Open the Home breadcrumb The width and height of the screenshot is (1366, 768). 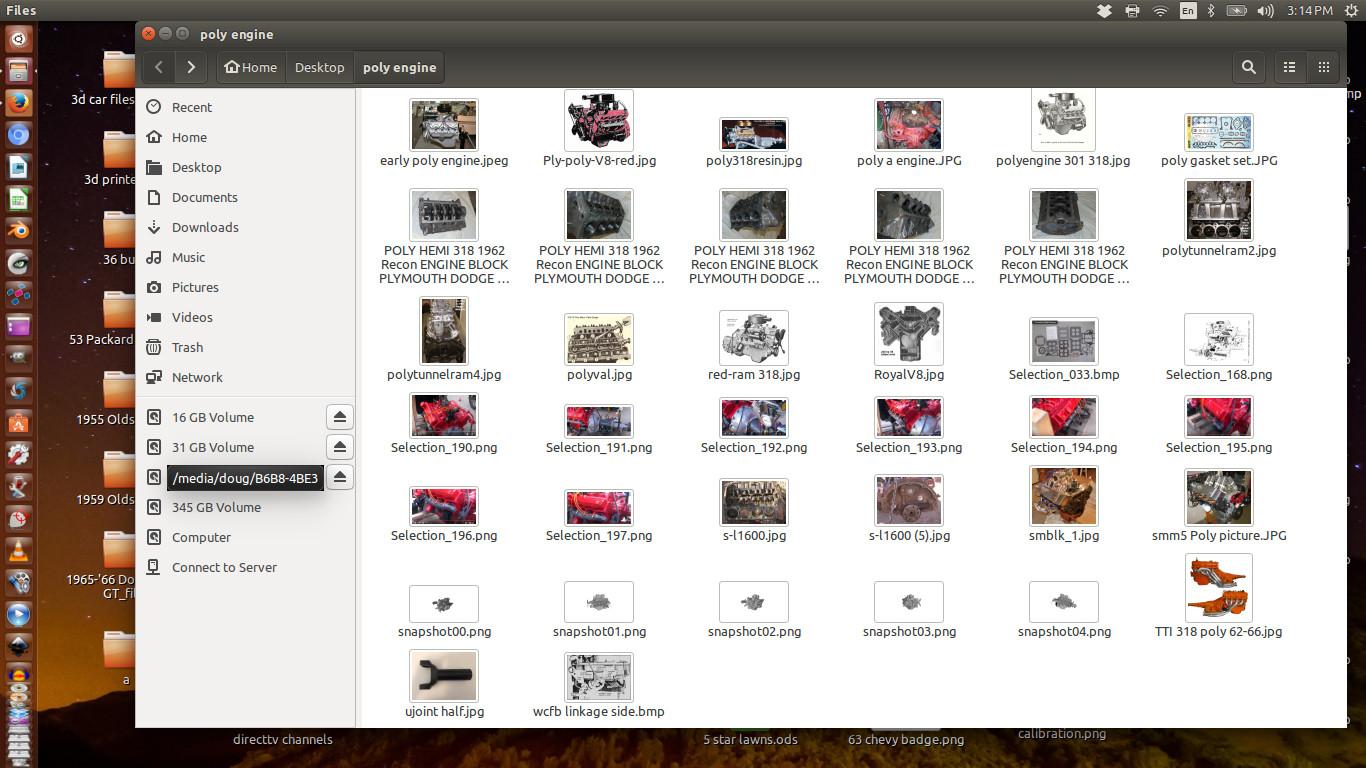[x=251, y=67]
